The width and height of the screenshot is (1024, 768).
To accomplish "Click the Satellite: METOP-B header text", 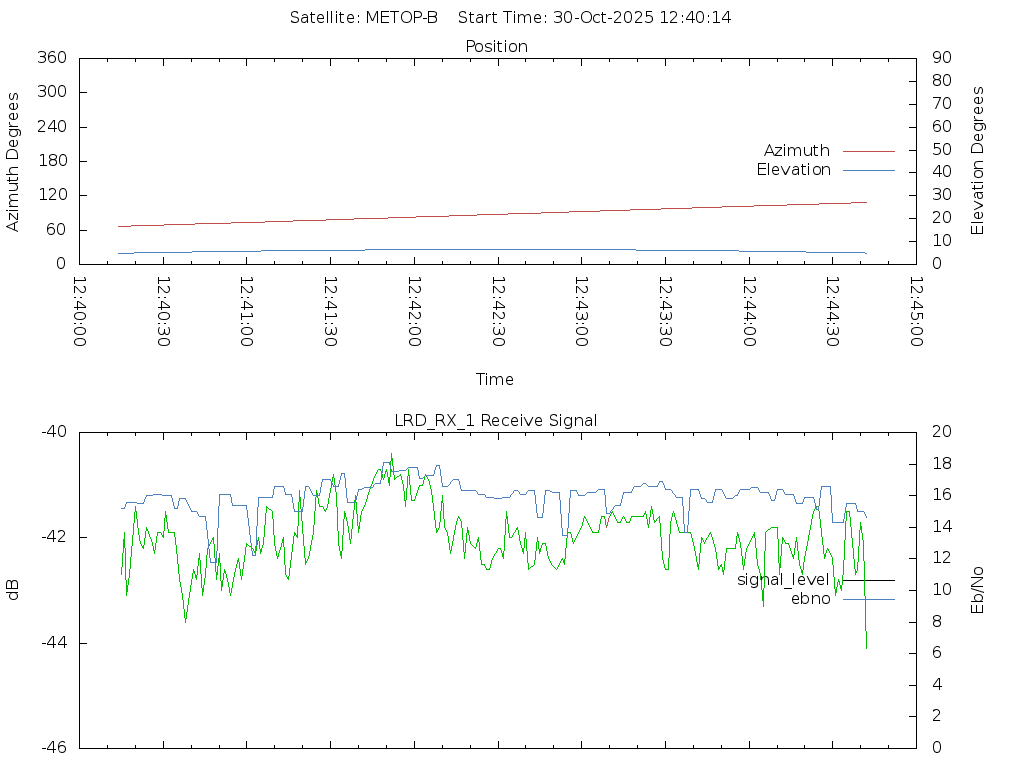I will (364, 17).
